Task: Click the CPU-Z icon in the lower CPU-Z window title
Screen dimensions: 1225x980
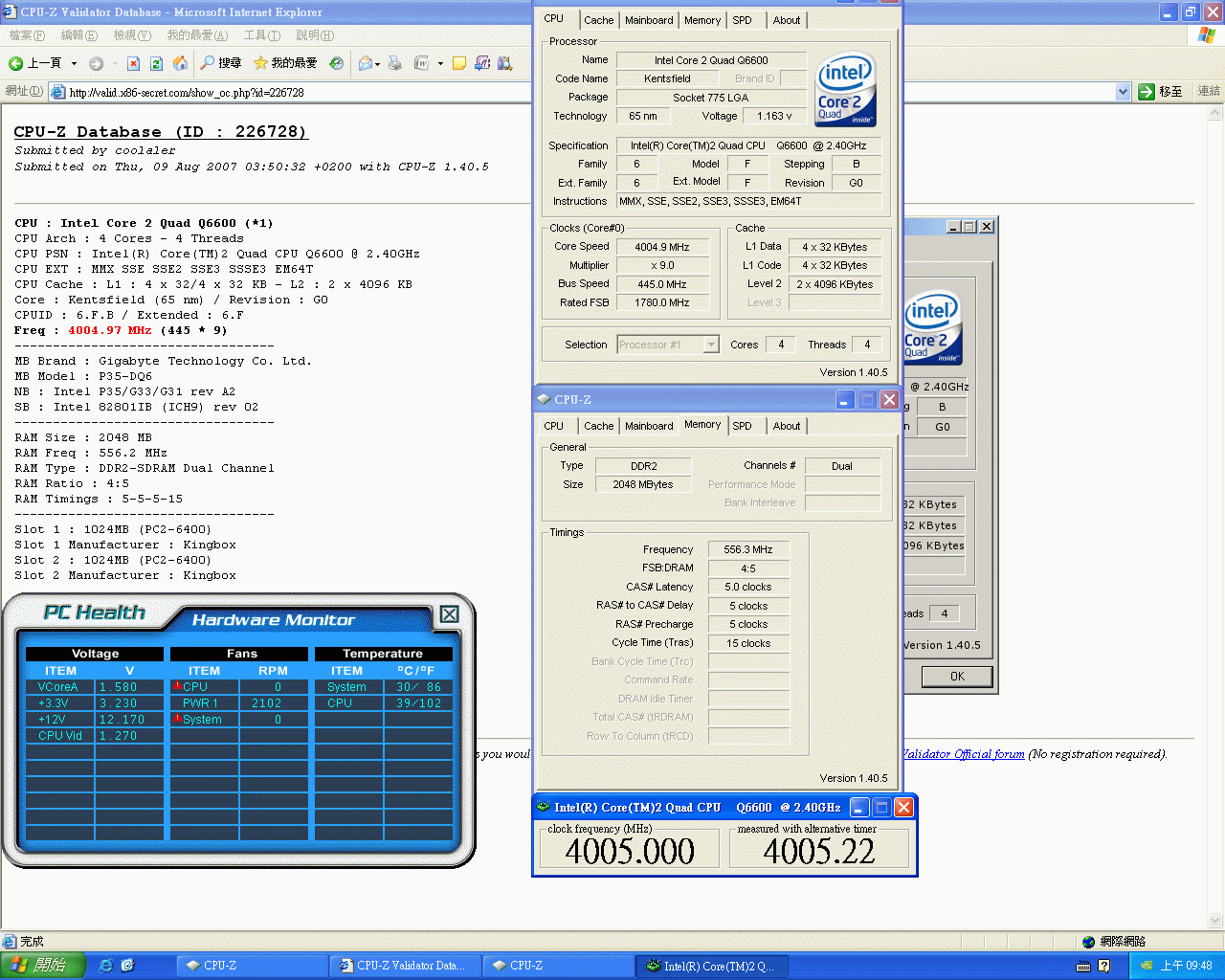Action: tap(544, 399)
